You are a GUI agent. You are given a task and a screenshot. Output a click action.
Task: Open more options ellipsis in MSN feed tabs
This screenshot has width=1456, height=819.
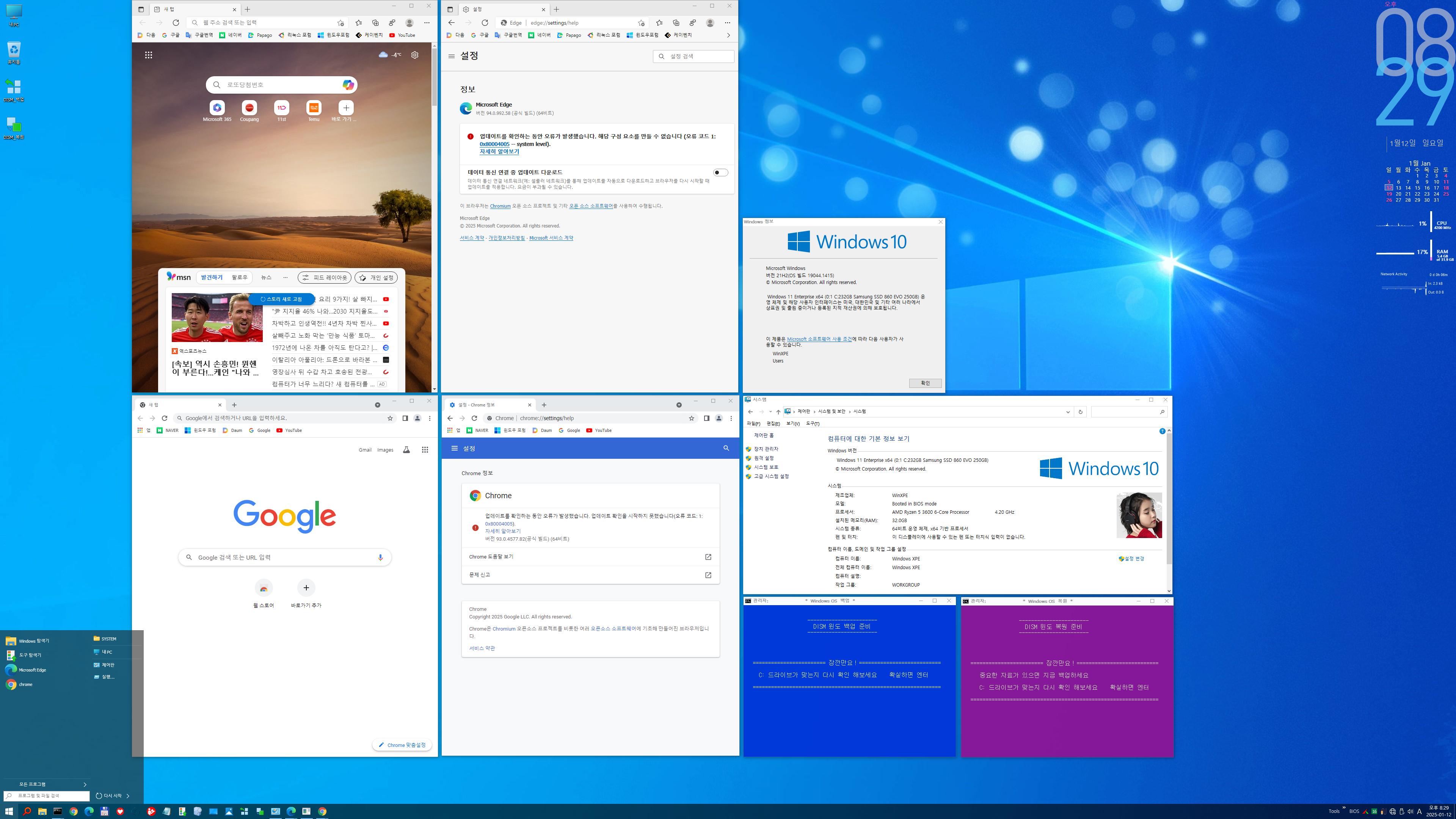(x=286, y=278)
